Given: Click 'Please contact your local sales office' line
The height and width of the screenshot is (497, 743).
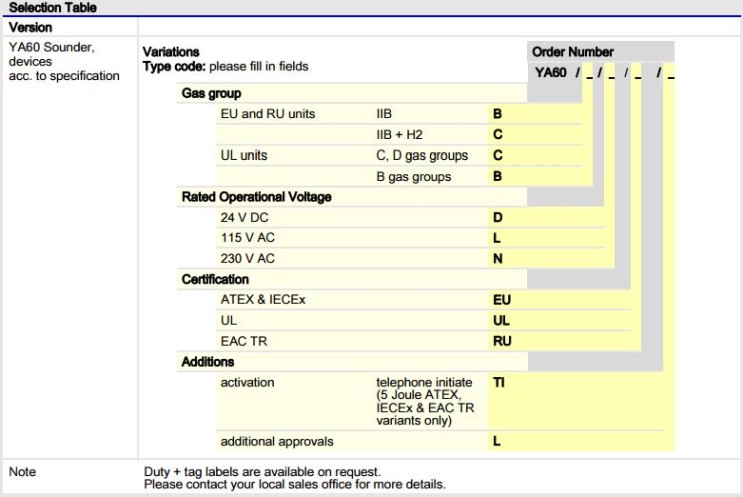Looking at the screenshot, I should (295, 485).
